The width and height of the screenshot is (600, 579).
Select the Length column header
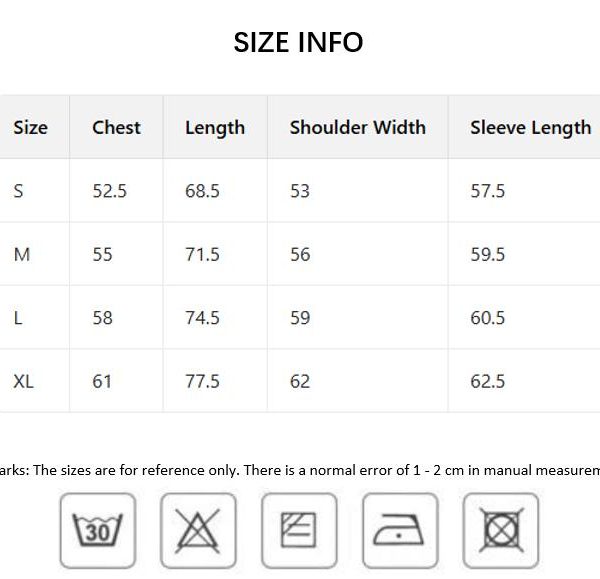coord(215,128)
